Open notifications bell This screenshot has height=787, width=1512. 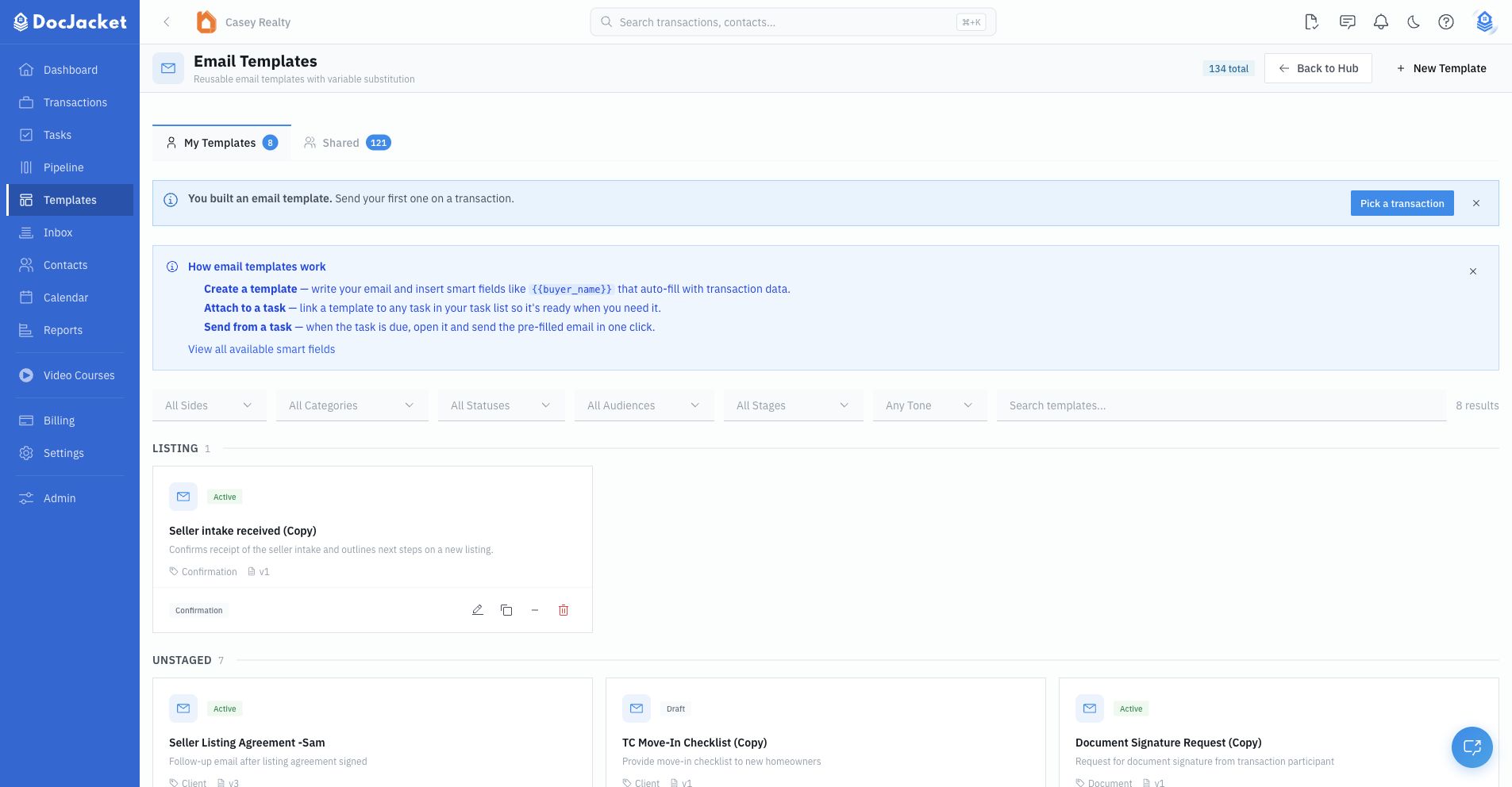[x=1381, y=22]
